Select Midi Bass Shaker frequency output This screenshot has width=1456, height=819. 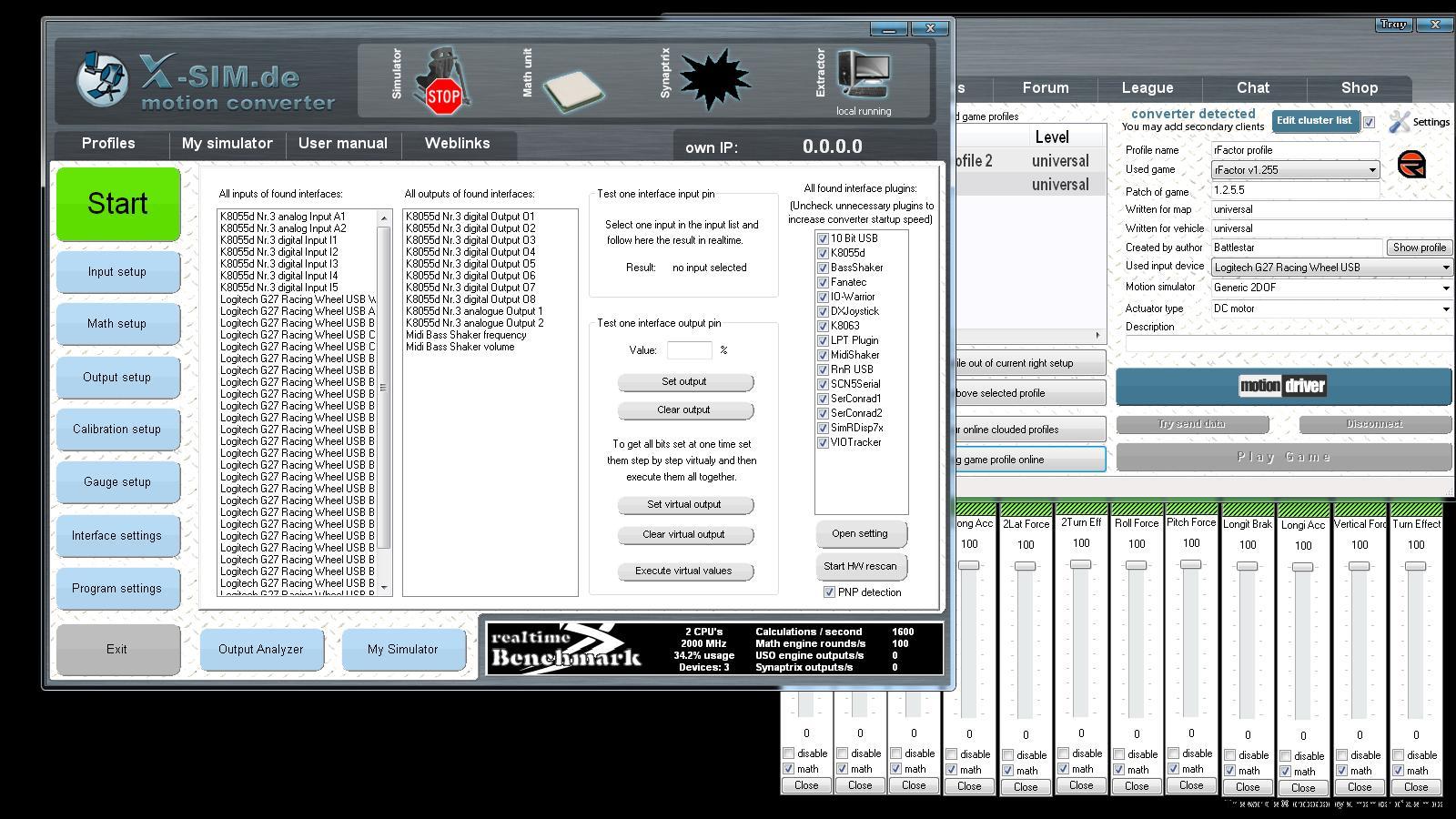click(467, 335)
